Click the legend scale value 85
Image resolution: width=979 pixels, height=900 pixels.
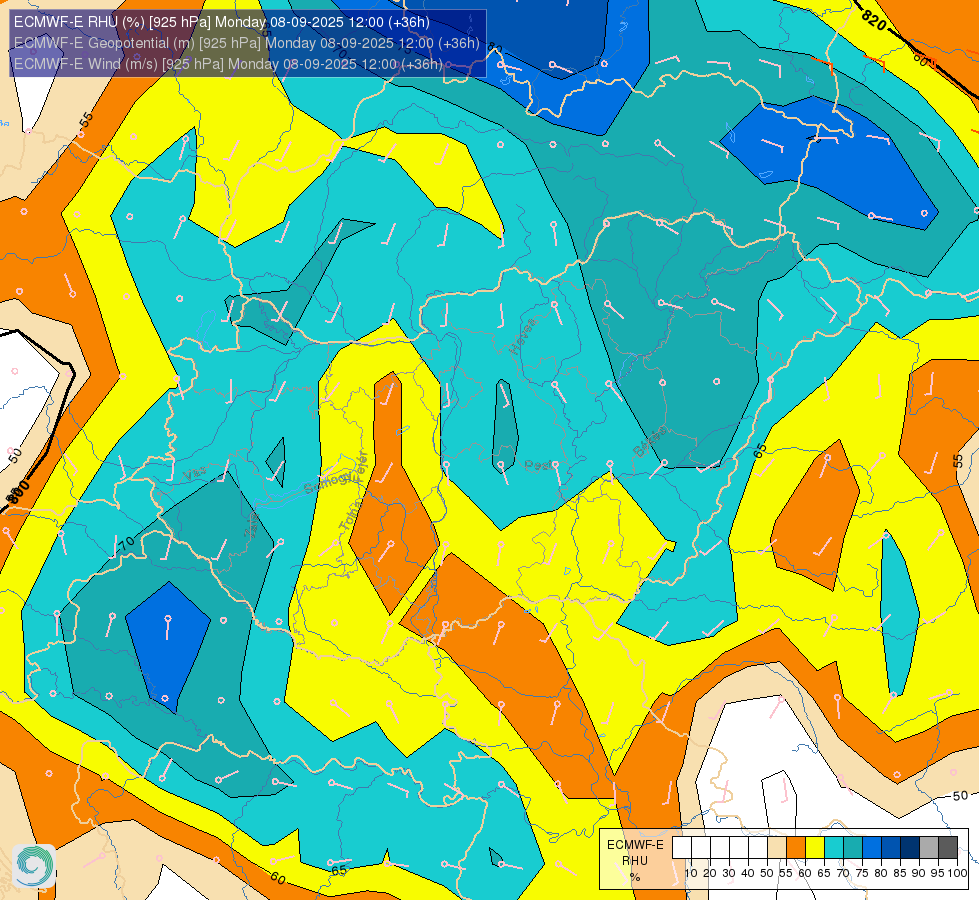(x=900, y=873)
